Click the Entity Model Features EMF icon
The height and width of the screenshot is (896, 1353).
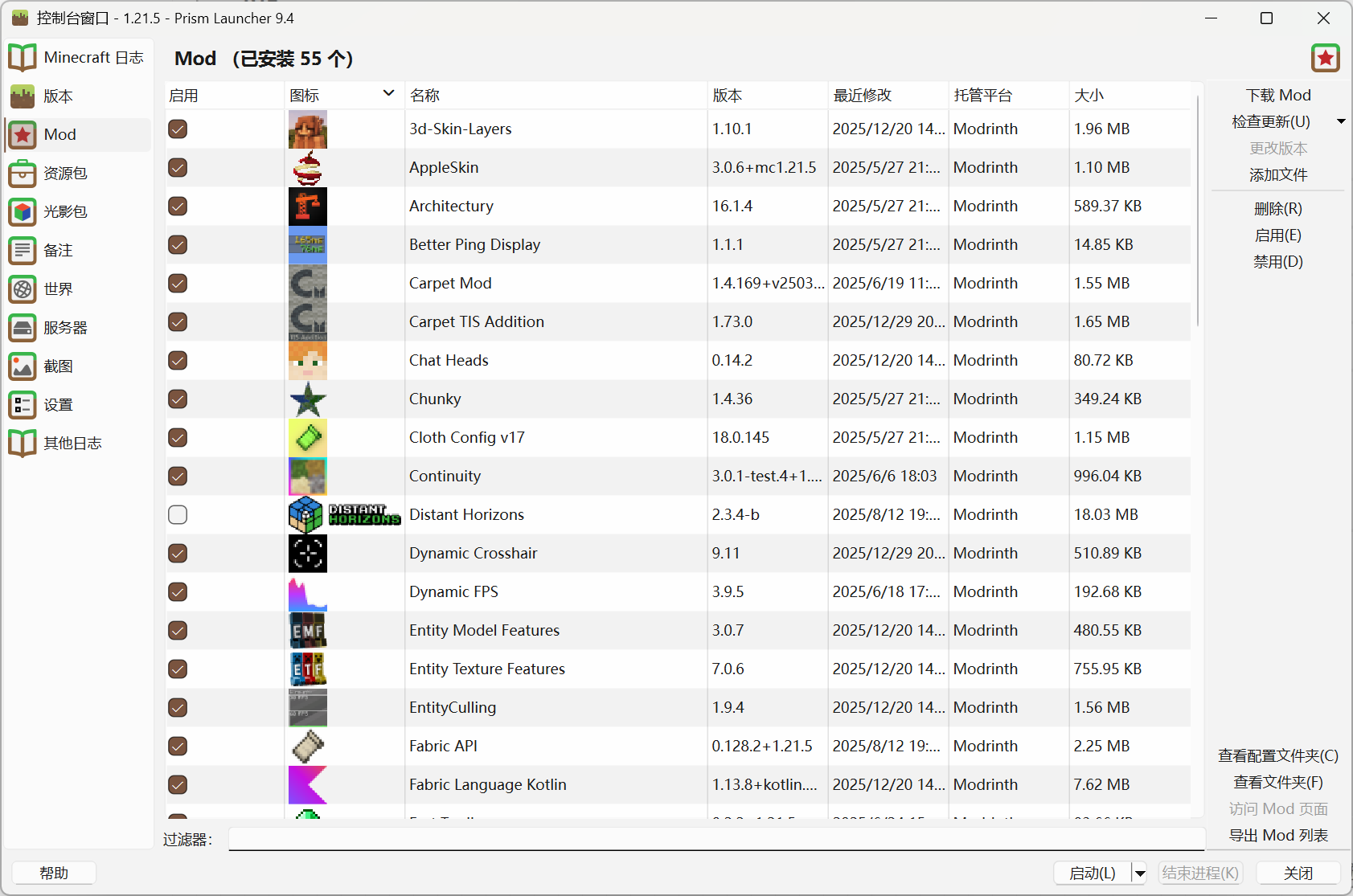pos(308,631)
